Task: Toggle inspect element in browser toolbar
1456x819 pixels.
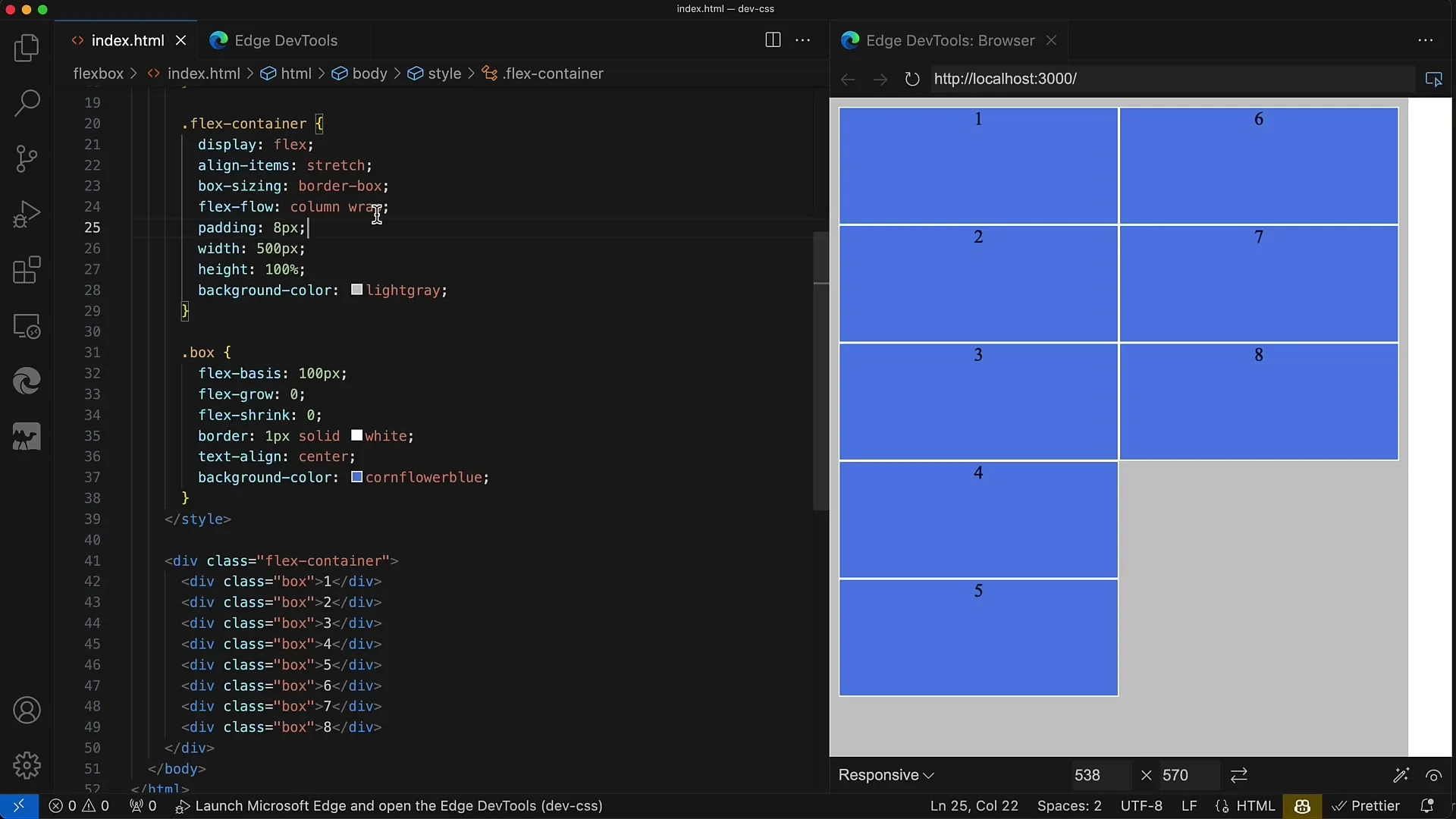Action: [1433, 79]
